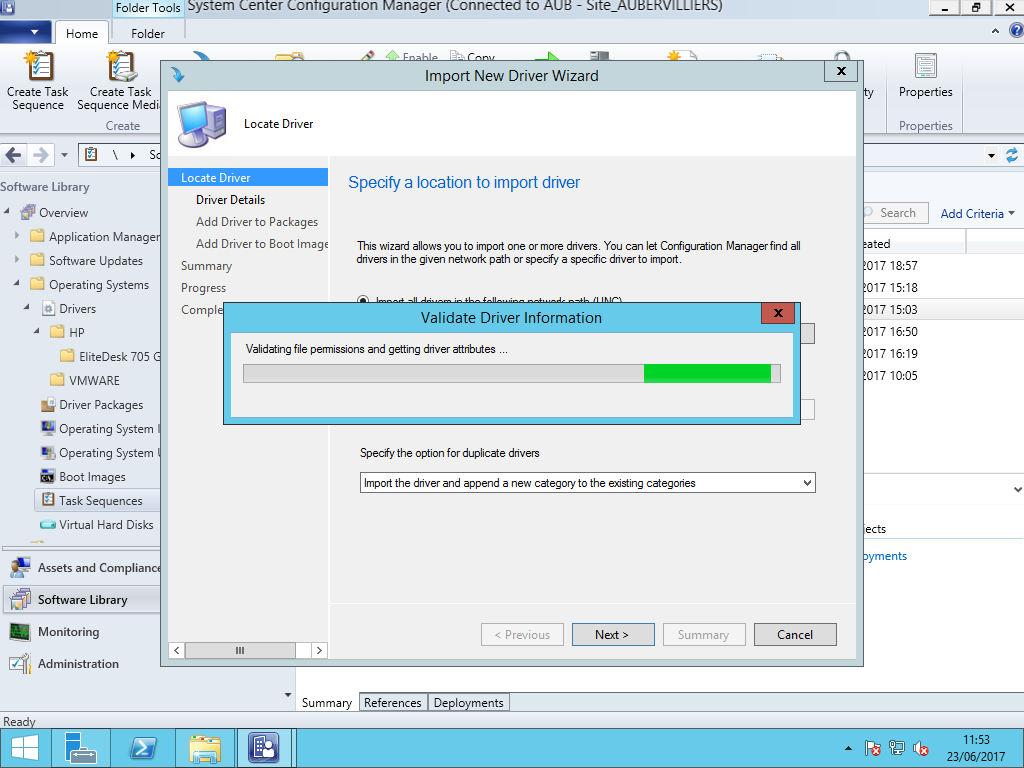Image resolution: width=1024 pixels, height=768 pixels.
Task: Open the Action Center flag tray icon
Action: click(x=872, y=748)
